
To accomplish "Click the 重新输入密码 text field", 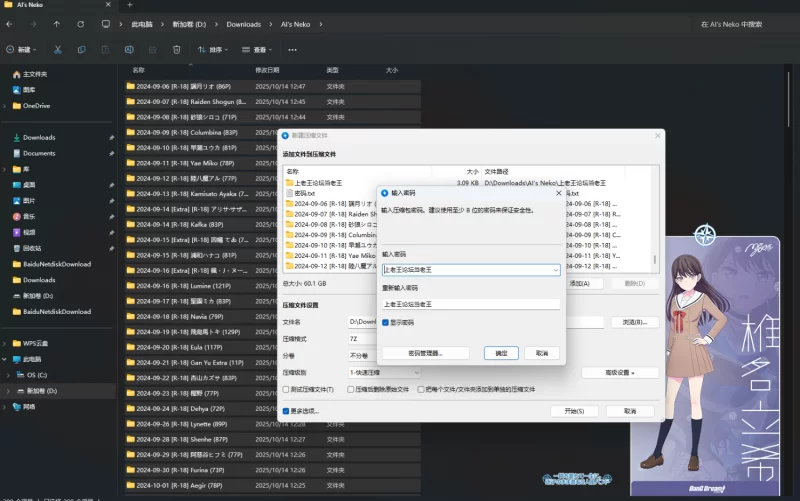I will [471, 304].
